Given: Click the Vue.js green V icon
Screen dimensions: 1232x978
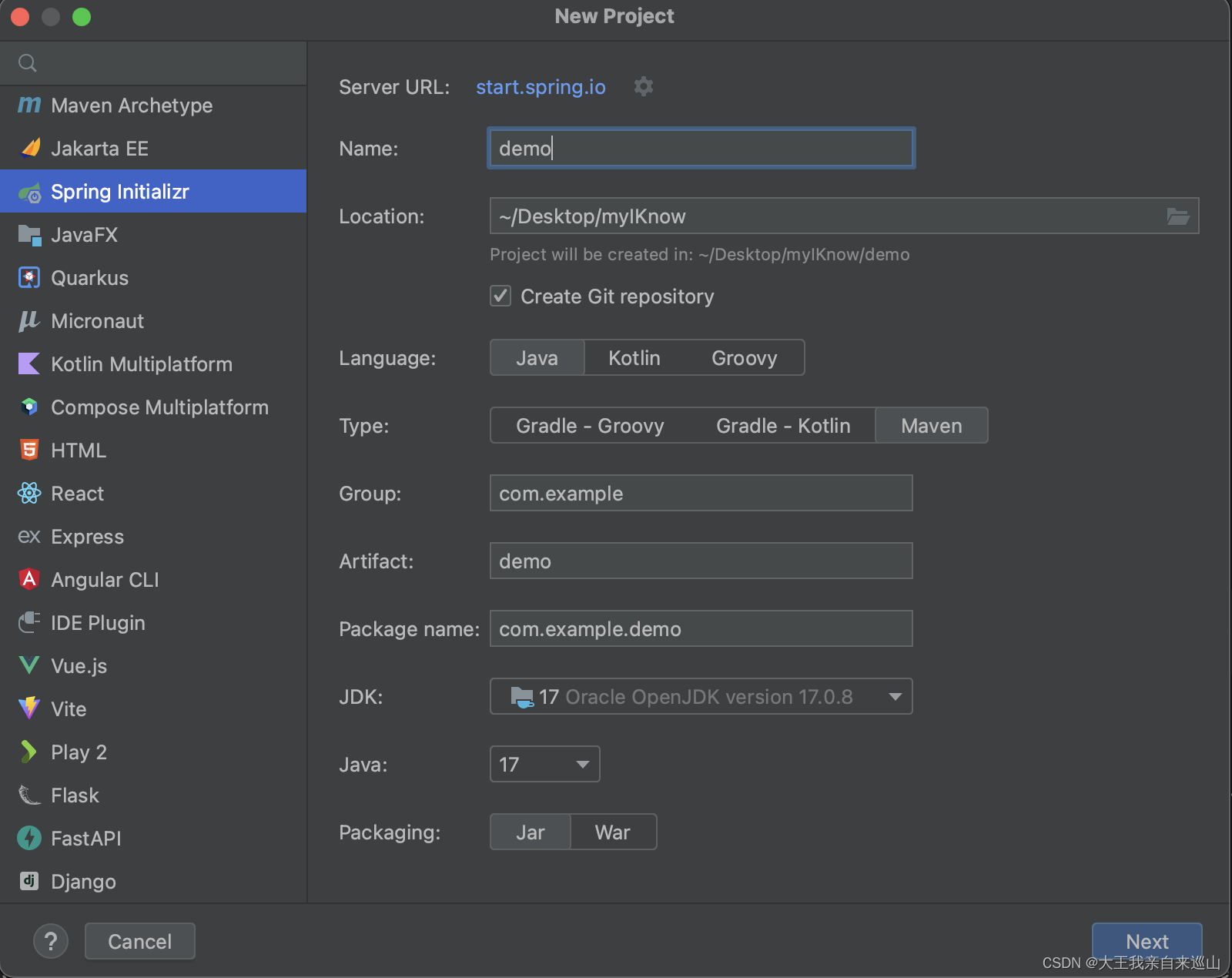Looking at the screenshot, I should point(29,665).
